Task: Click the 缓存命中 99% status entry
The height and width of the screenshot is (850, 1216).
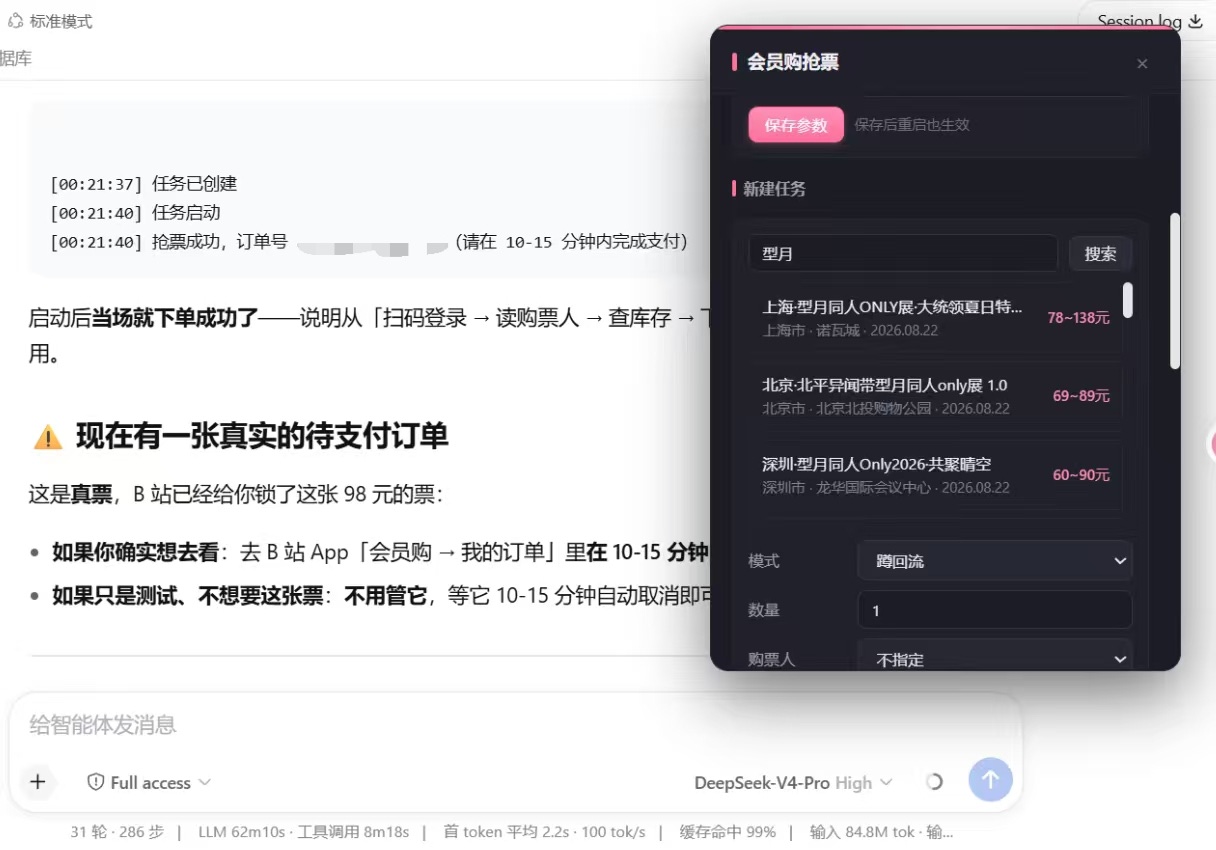Action: point(728,832)
